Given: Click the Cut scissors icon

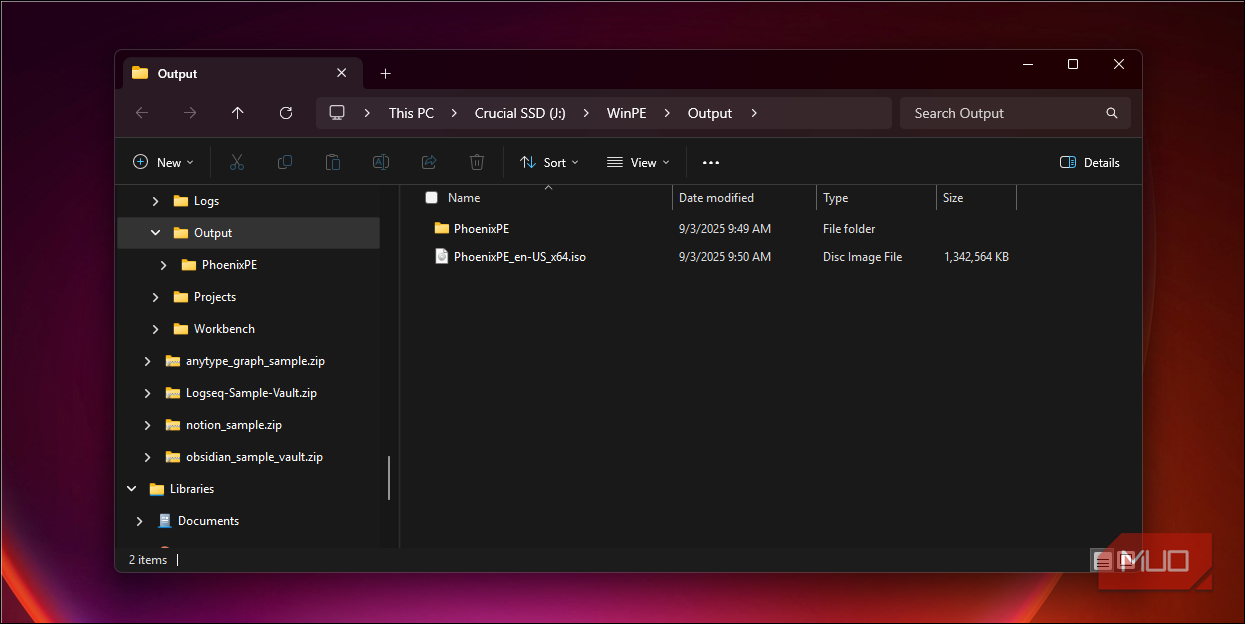Looking at the screenshot, I should 237,162.
